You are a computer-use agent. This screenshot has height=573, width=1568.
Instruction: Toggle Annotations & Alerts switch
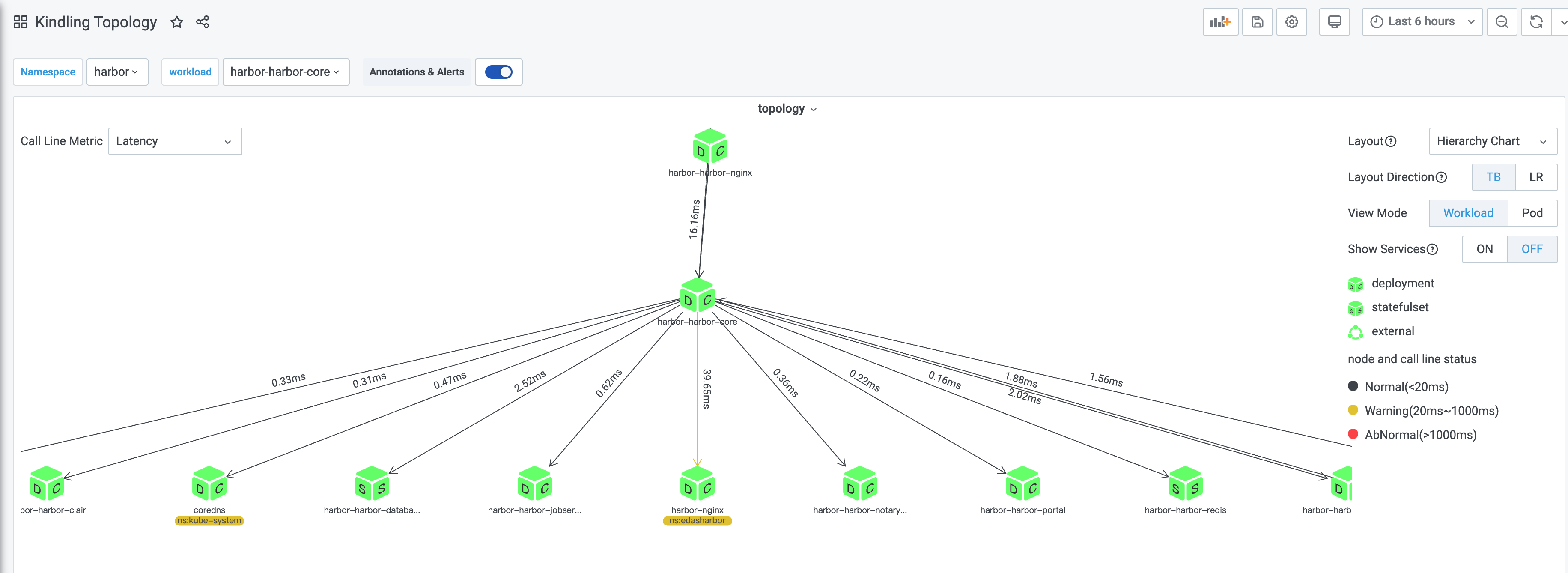498,72
